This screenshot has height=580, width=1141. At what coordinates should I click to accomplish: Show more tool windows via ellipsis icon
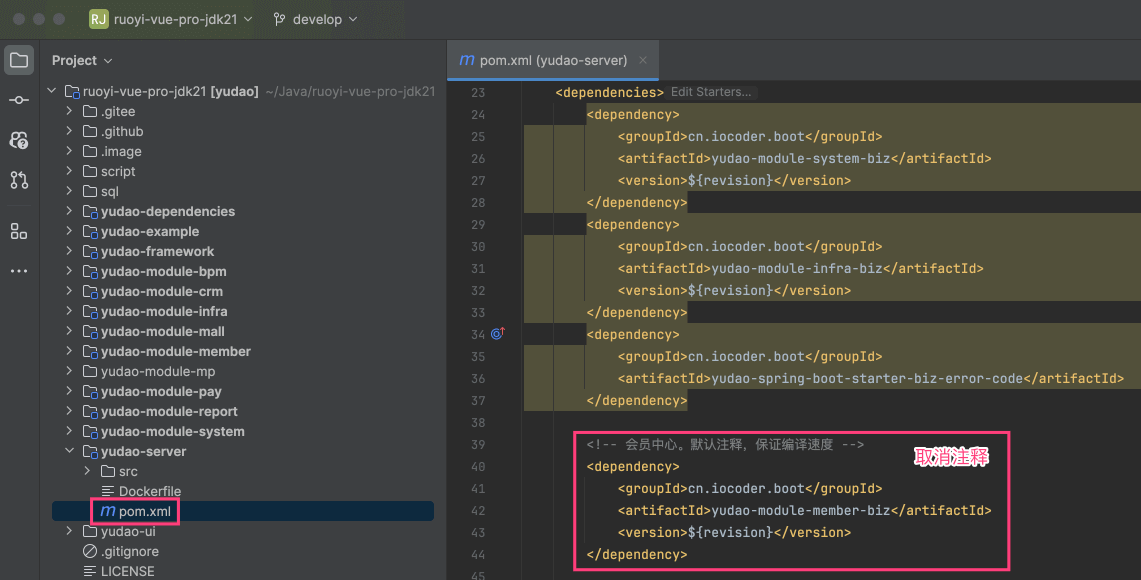click(x=19, y=271)
